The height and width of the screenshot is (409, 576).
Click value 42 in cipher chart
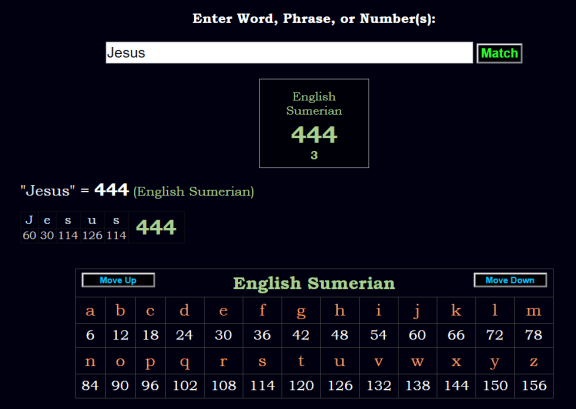point(301,335)
